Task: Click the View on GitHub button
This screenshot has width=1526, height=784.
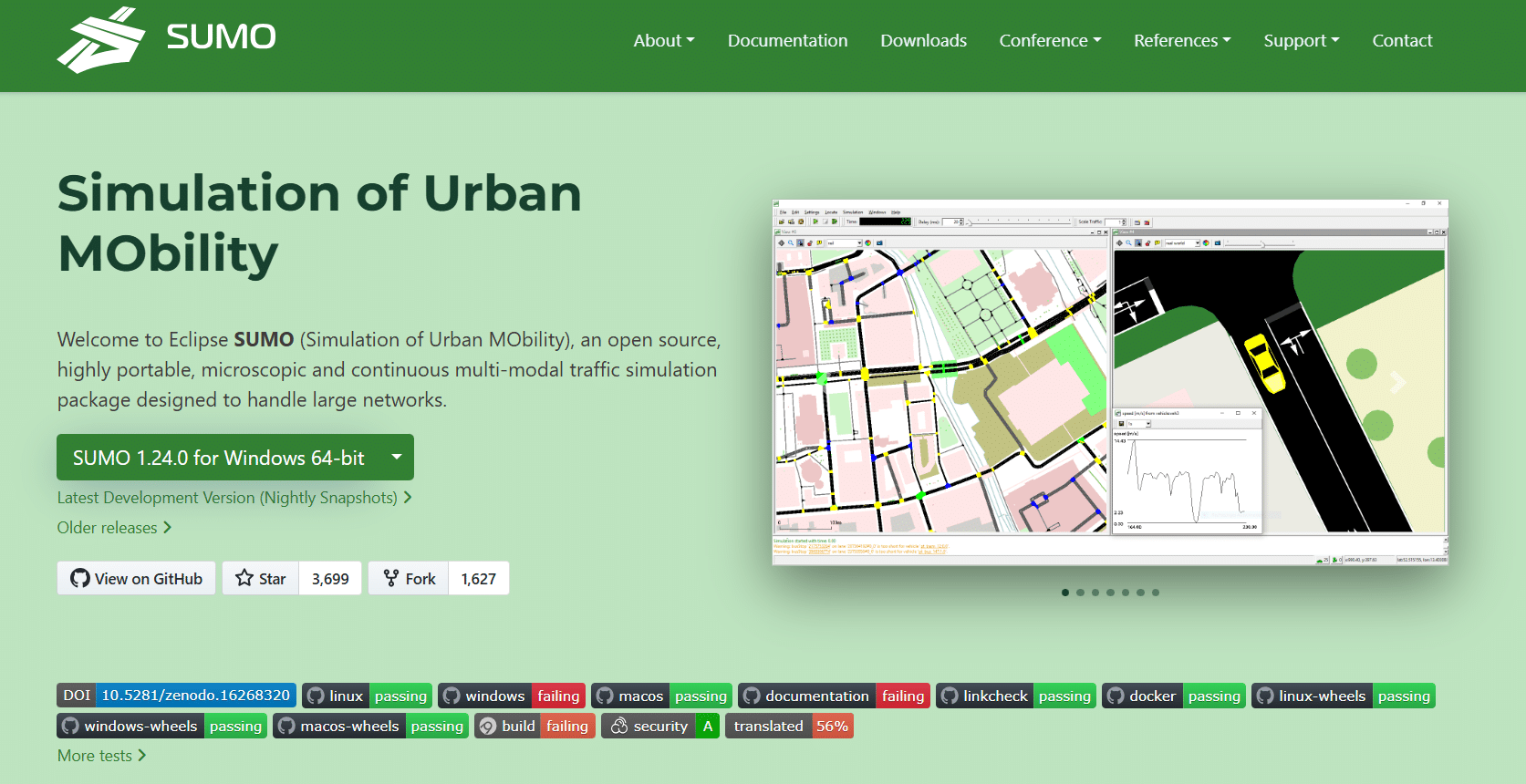Action: point(136,578)
